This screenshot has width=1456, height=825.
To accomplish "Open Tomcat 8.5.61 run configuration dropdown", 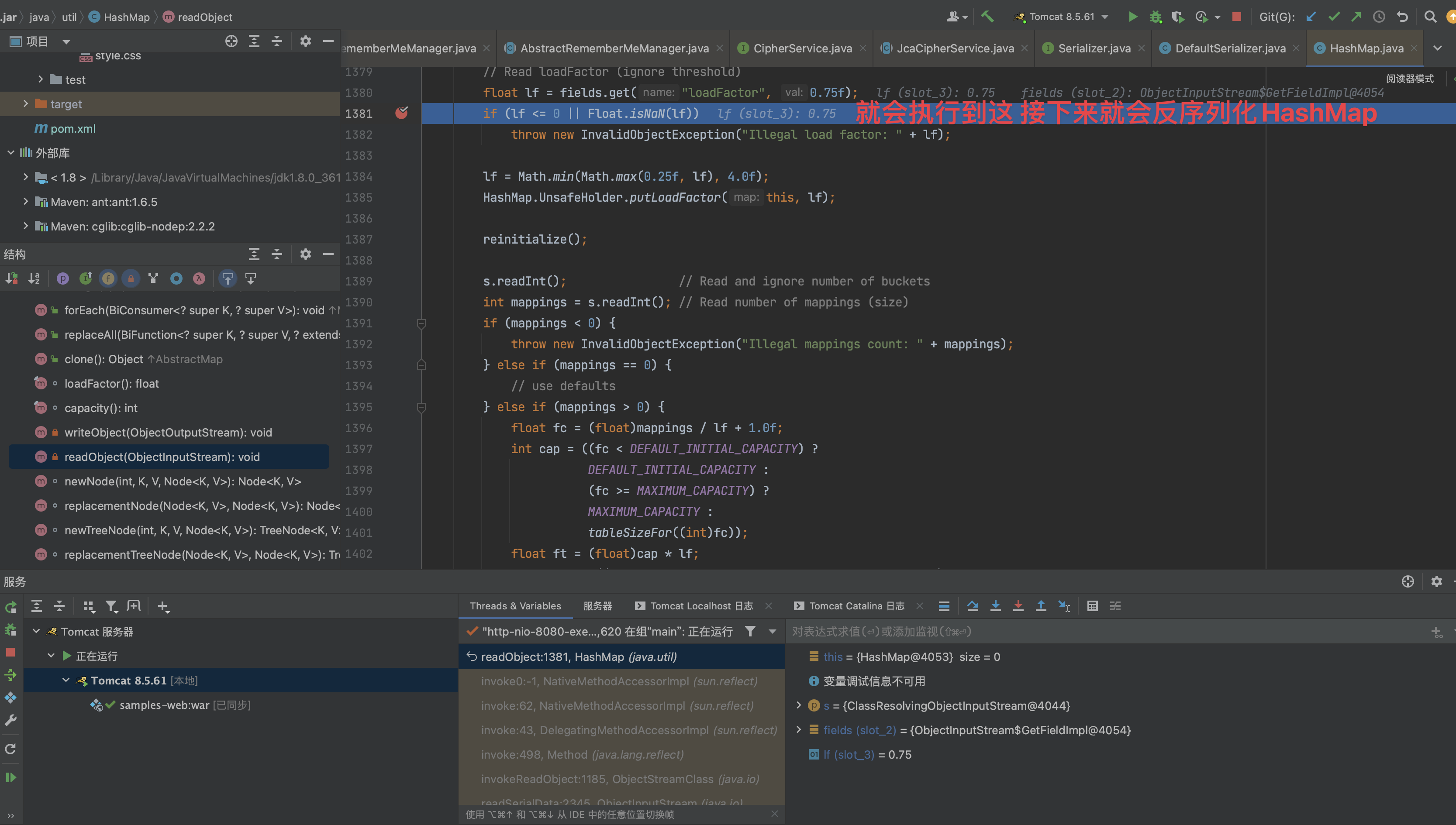I will coord(1062,17).
